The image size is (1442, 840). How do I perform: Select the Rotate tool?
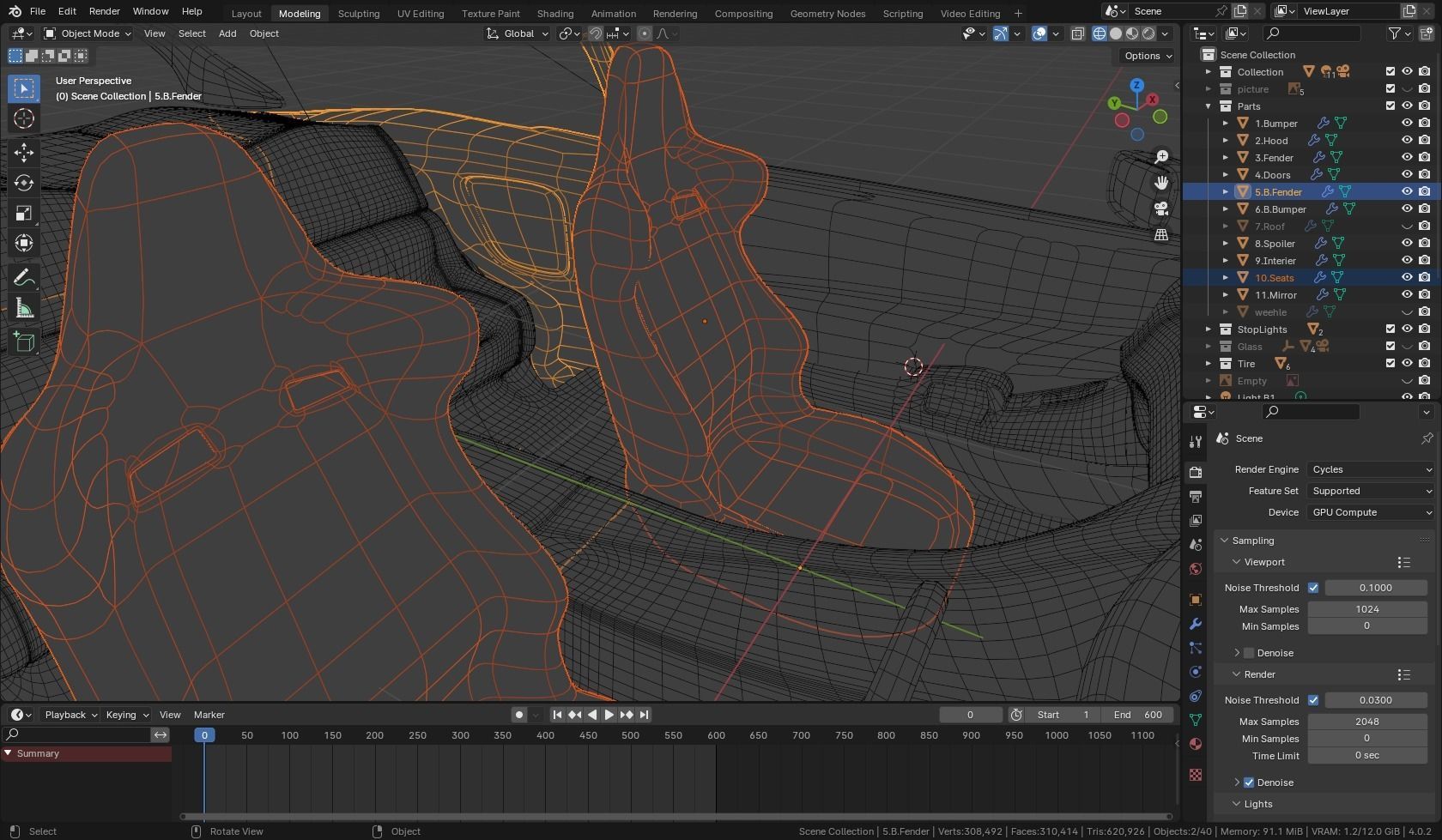(x=24, y=183)
